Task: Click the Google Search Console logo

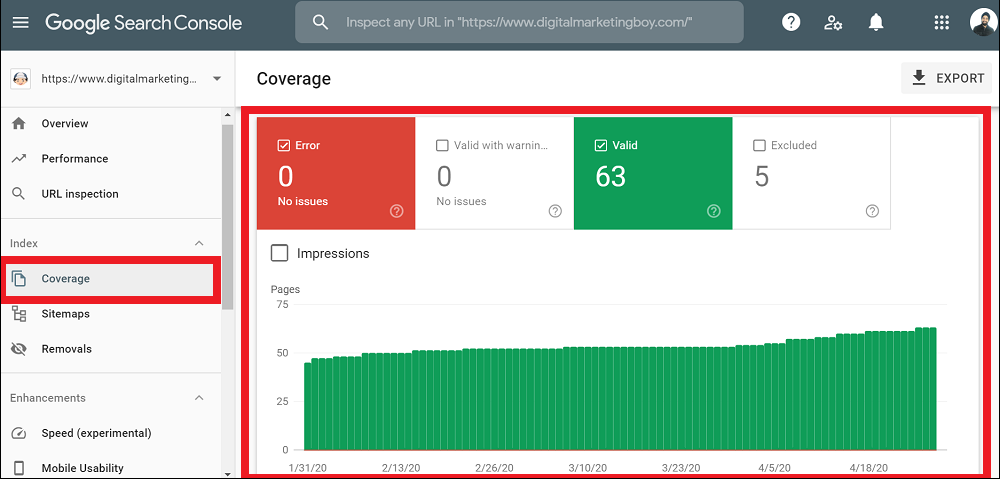Action: point(143,24)
